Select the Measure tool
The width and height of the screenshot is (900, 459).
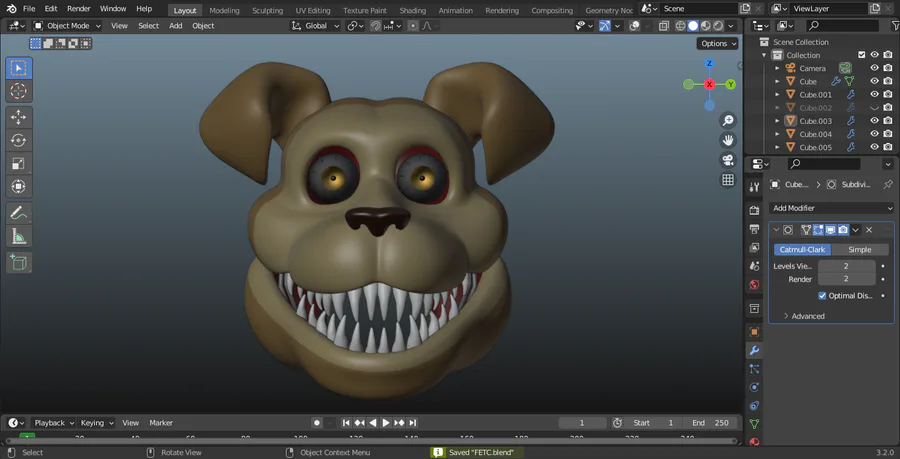click(19, 237)
